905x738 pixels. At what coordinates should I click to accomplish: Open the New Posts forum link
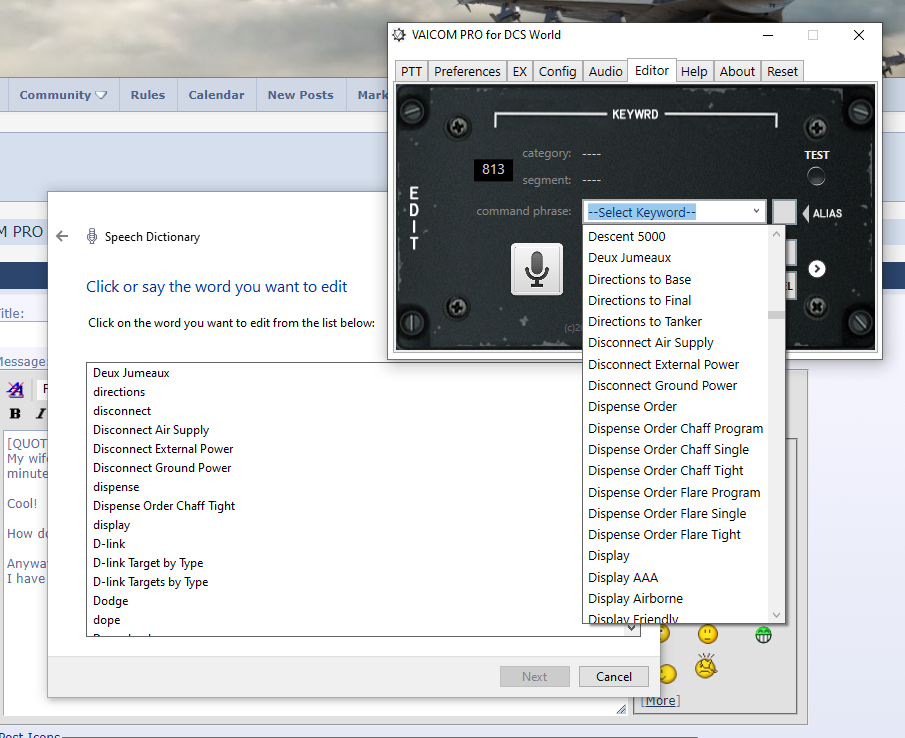tap(300, 95)
